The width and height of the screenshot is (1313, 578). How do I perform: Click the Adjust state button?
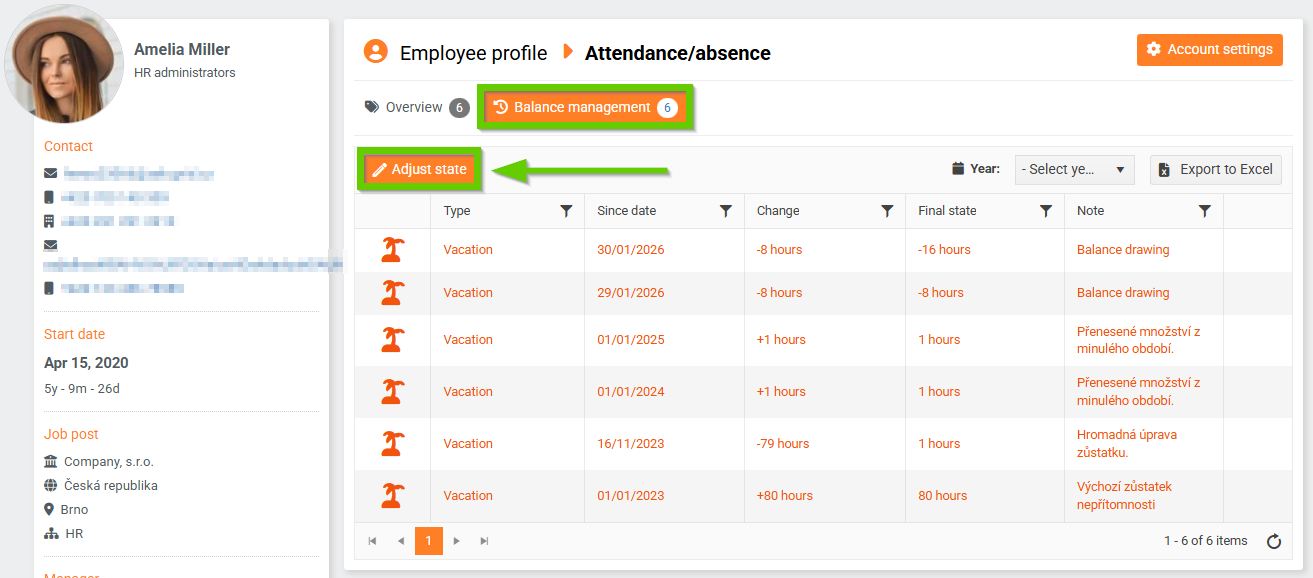point(419,169)
